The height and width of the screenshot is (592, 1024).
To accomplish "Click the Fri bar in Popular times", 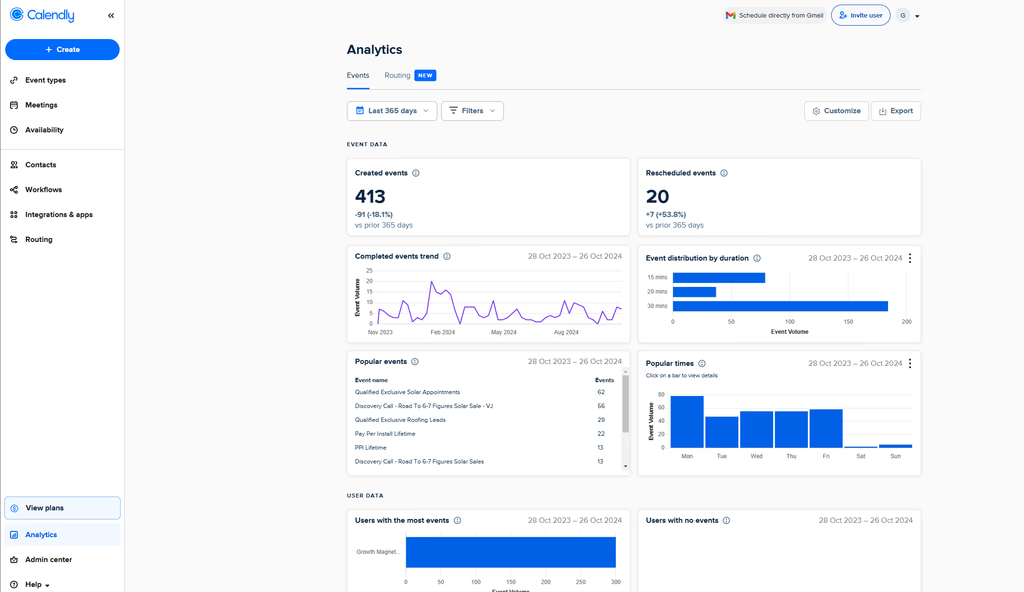I will pos(826,429).
